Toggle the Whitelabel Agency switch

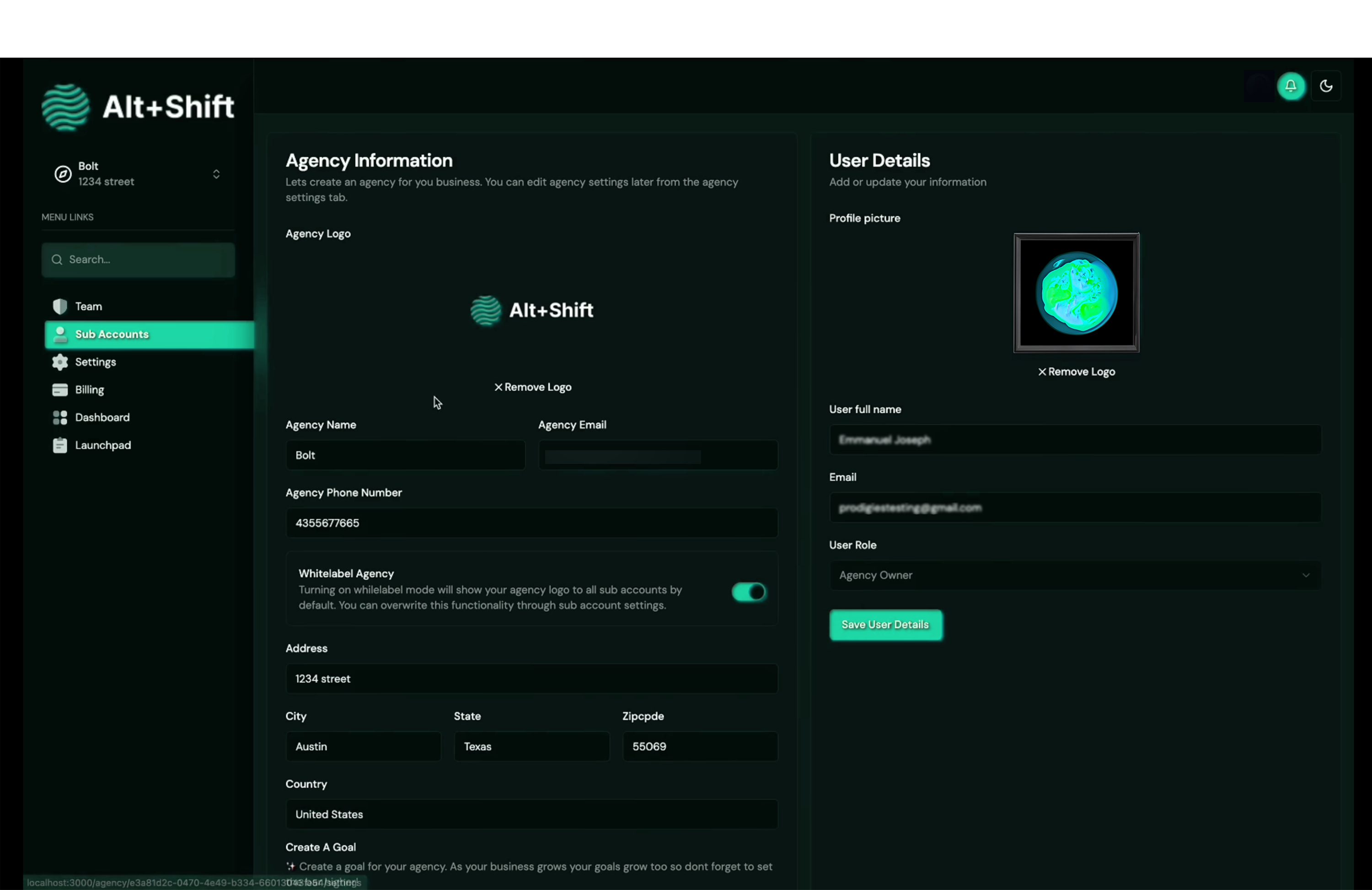click(x=748, y=592)
